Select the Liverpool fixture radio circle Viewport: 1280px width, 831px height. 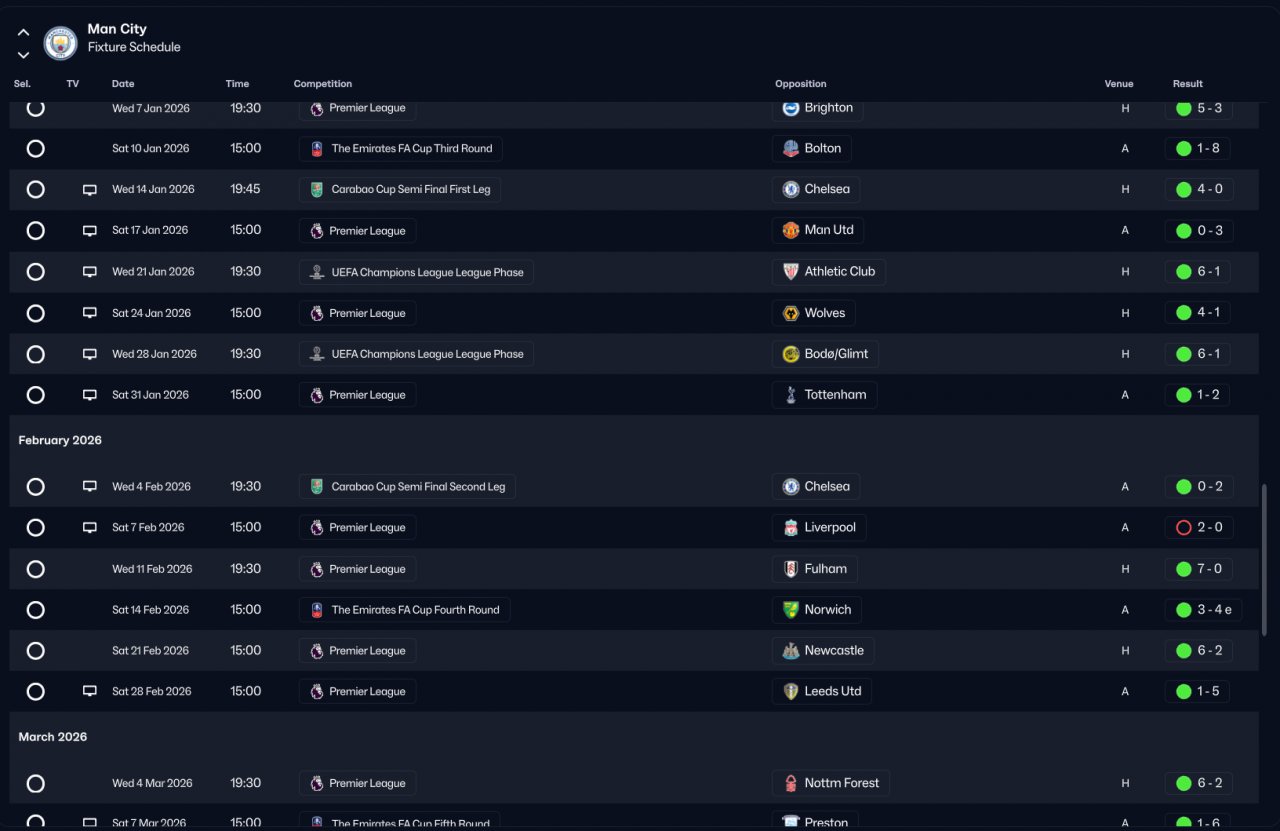click(x=36, y=528)
